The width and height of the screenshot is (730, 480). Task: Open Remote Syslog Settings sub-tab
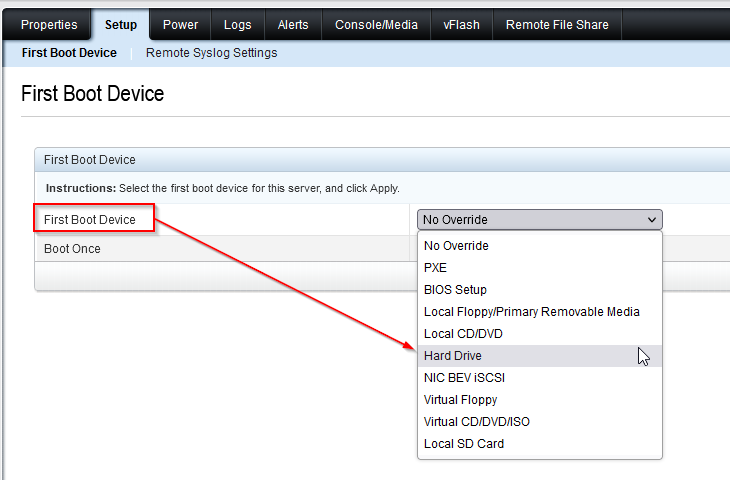[x=211, y=53]
